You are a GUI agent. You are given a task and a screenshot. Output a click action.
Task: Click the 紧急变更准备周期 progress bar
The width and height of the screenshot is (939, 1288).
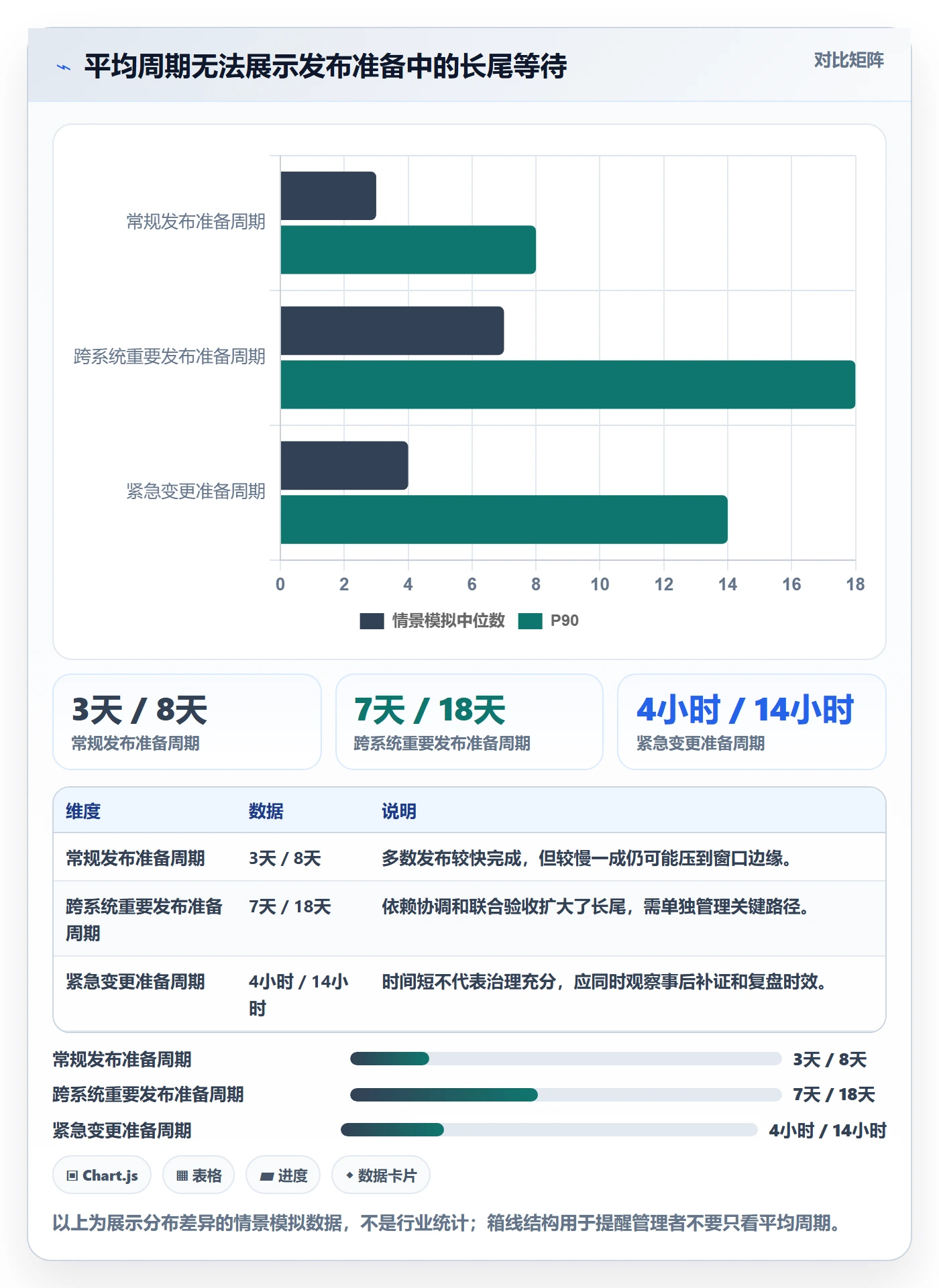pyautogui.click(x=549, y=1130)
